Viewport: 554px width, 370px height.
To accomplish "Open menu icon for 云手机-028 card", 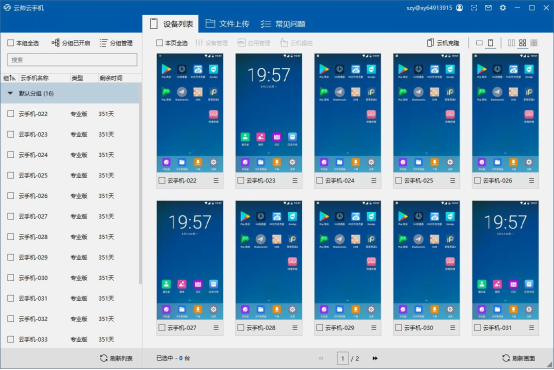I will click(x=295, y=328).
